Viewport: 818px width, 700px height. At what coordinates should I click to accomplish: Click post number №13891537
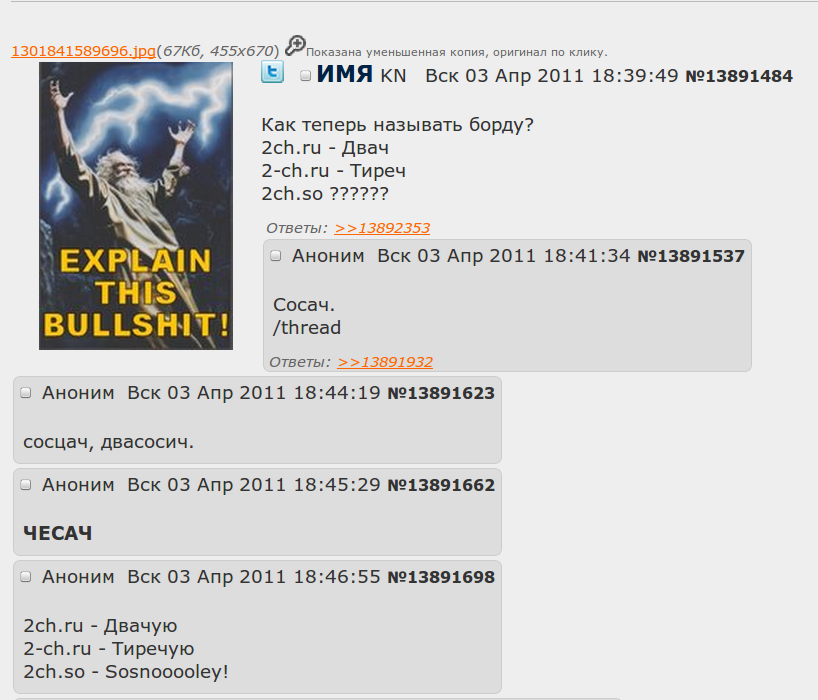[x=691, y=256]
